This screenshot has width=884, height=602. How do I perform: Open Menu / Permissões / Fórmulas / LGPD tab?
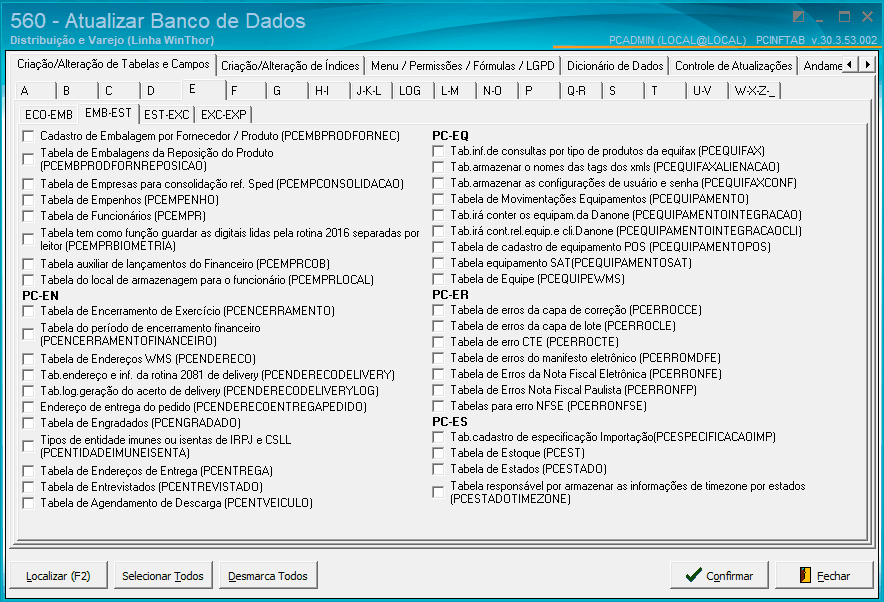462,66
